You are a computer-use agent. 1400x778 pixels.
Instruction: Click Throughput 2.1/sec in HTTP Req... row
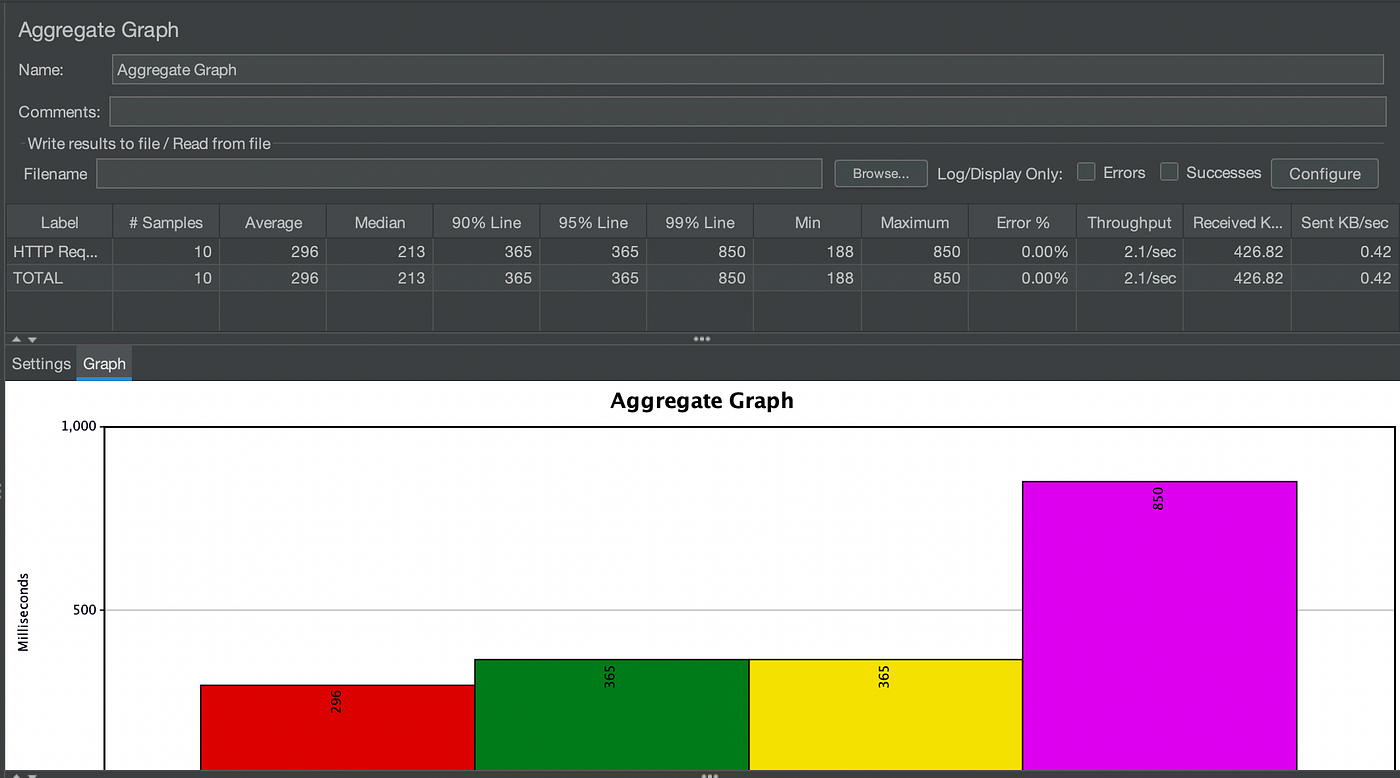(1129, 252)
